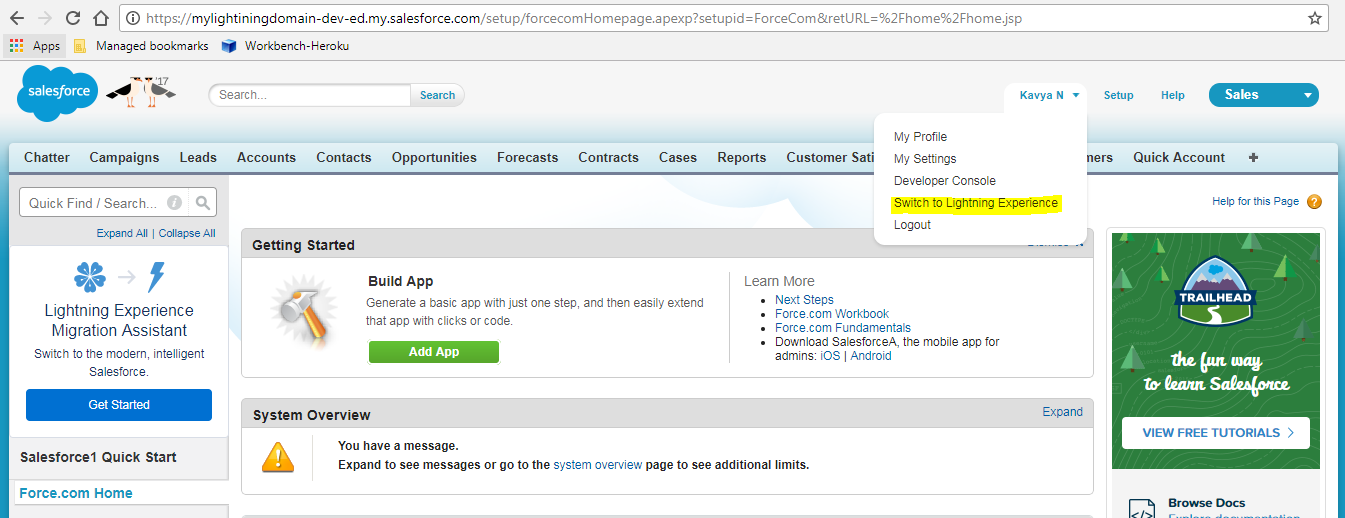Open the iOS download link
This screenshot has width=1345, height=518.
pyautogui.click(x=830, y=356)
